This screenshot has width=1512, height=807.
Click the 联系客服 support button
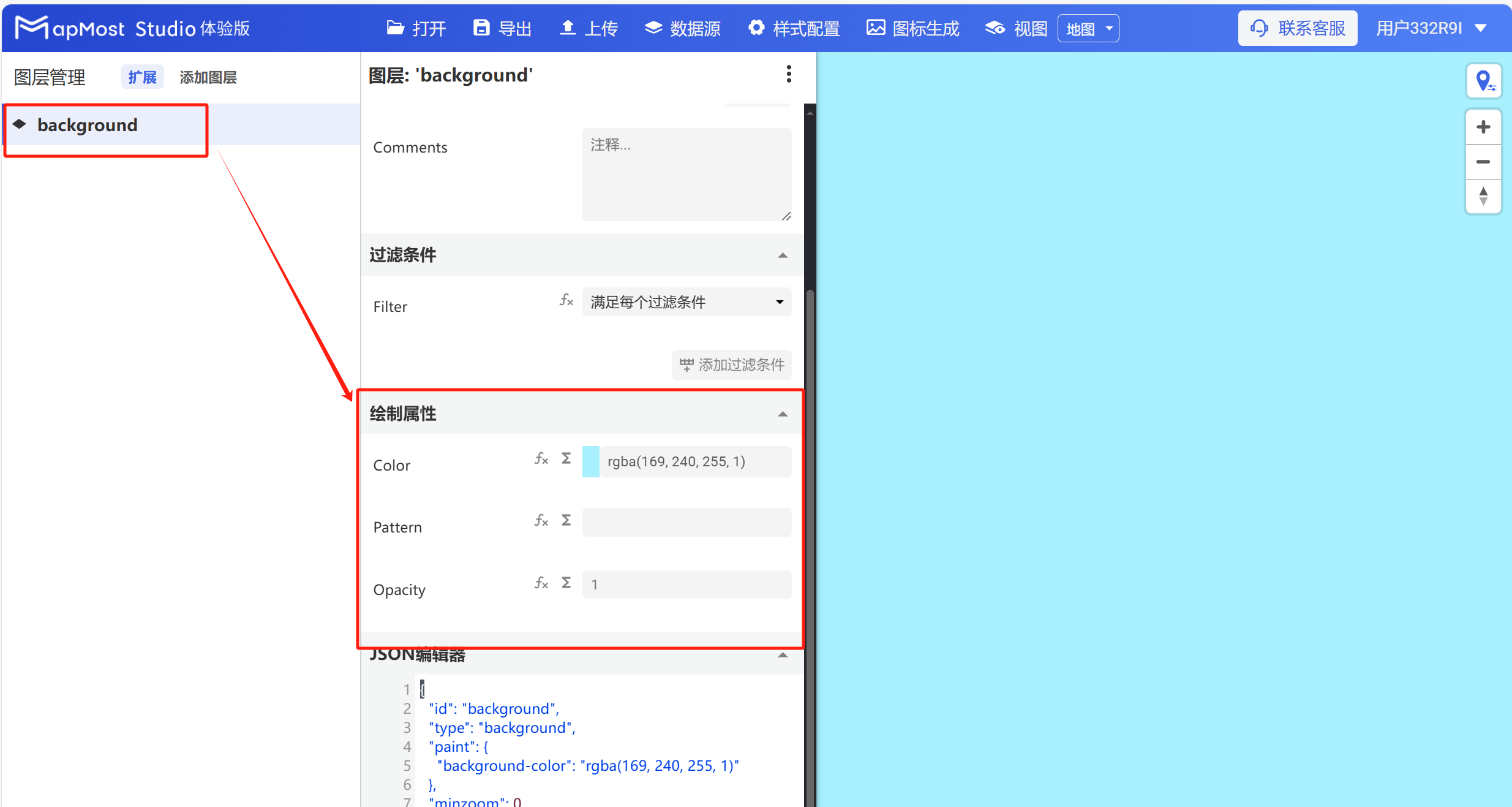click(1298, 28)
